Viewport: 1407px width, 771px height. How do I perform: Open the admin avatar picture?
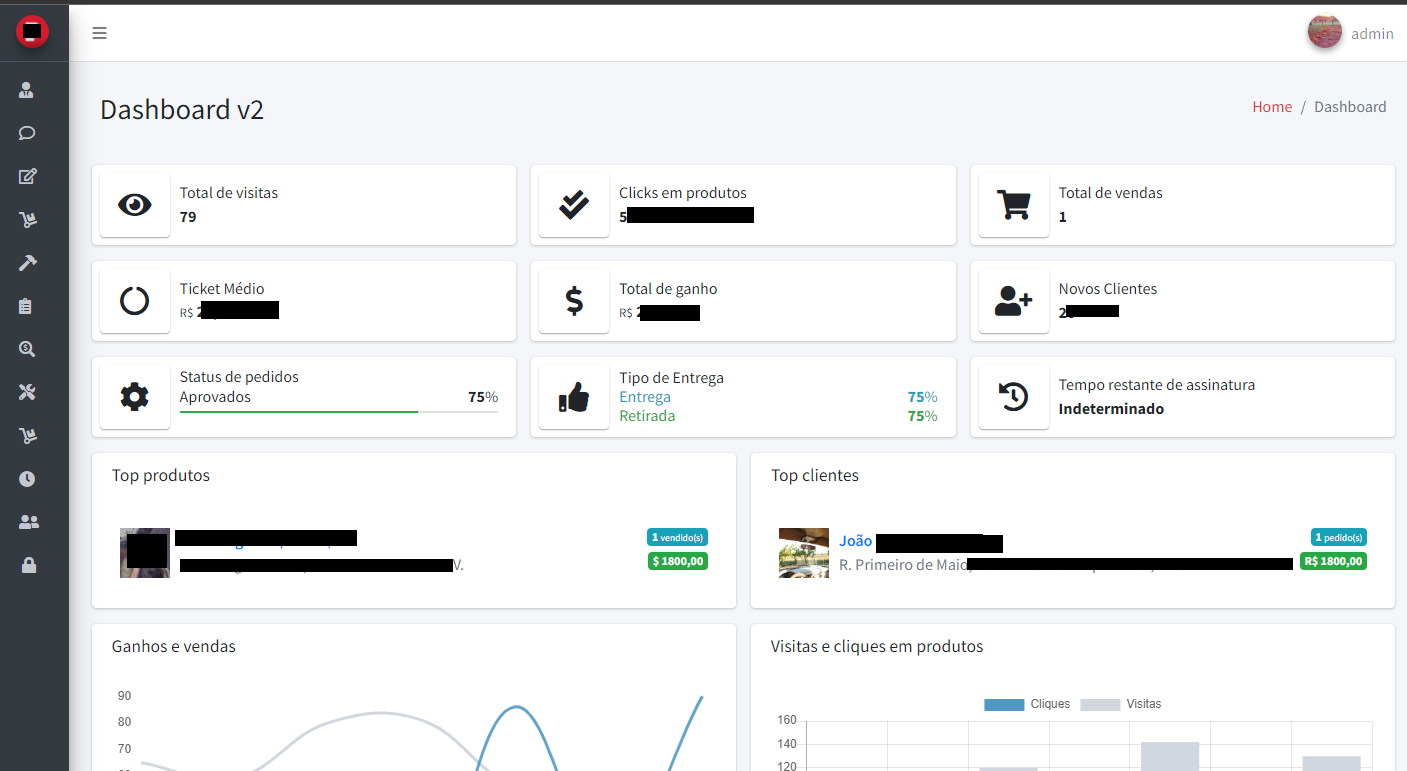pyautogui.click(x=1325, y=32)
